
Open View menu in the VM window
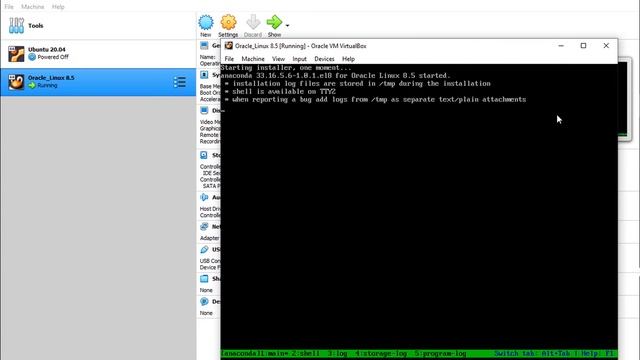(x=278, y=59)
